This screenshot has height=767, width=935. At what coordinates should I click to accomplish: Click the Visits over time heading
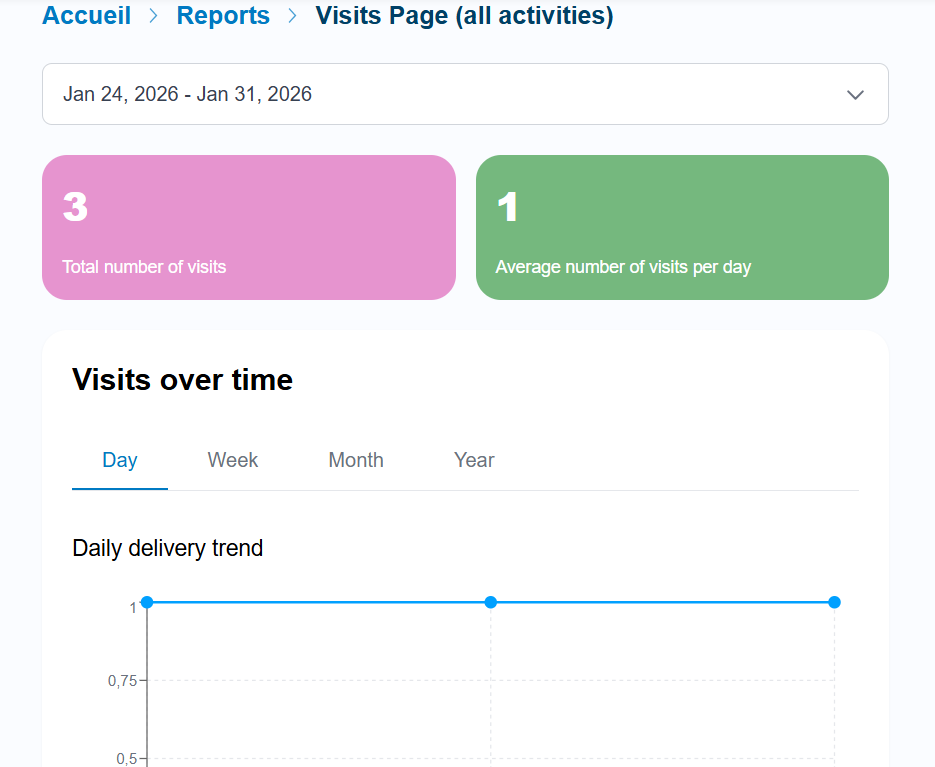[x=182, y=380]
